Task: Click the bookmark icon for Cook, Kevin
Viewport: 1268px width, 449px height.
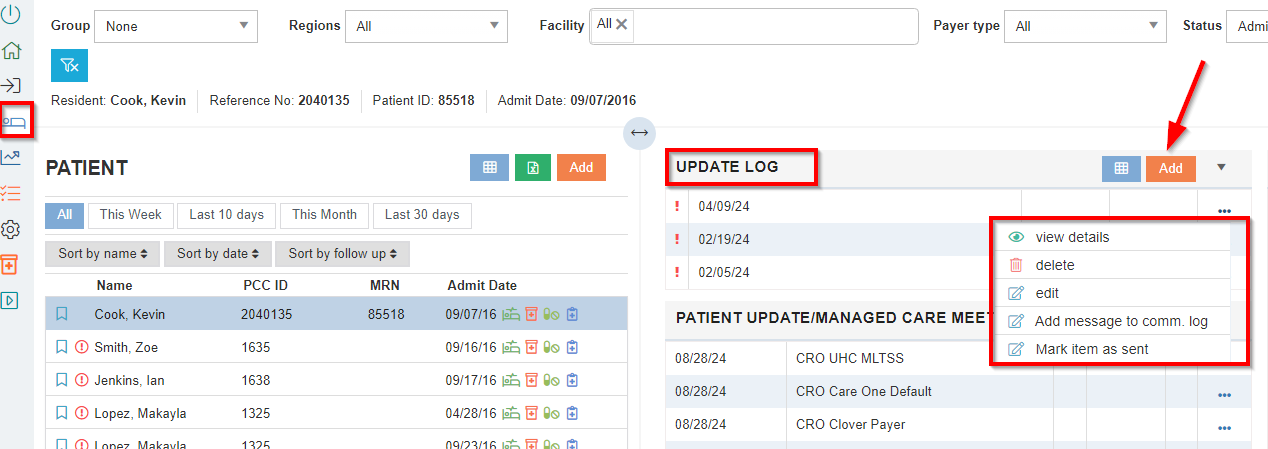Action: tap(62, 314)
